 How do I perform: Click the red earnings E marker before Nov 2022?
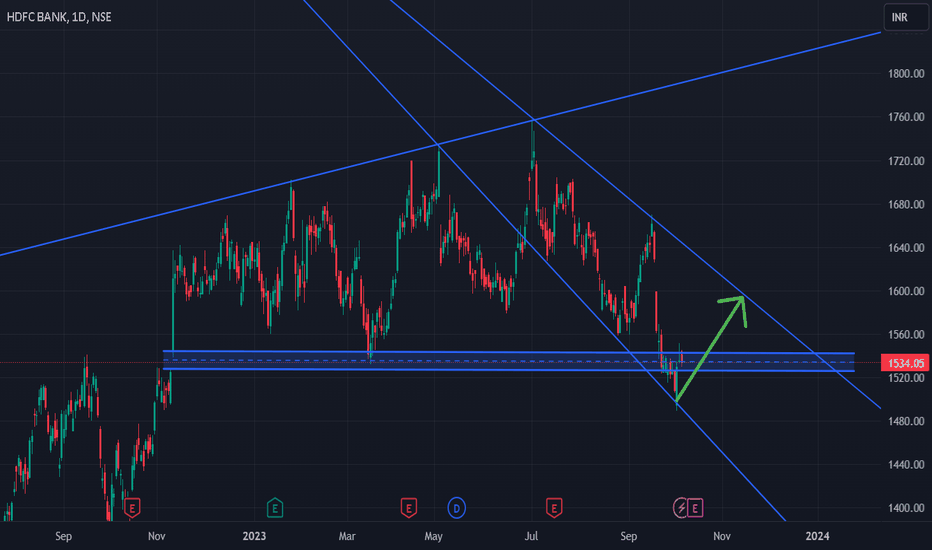click(132, 508)
